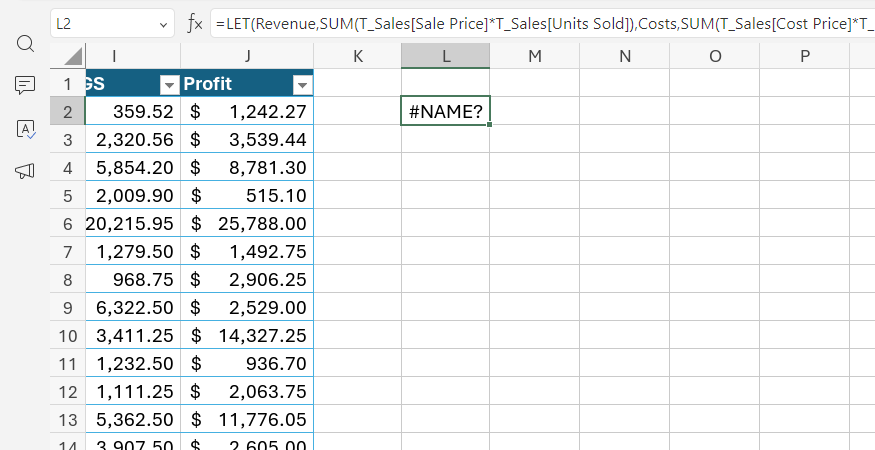Click cell with value 25,788.00

[x=247, y=223]
